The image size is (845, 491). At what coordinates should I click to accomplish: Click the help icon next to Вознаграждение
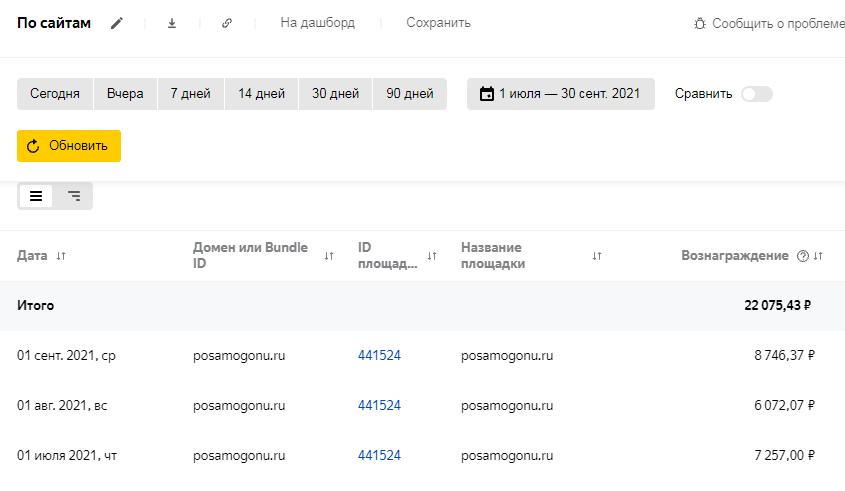click(x=802, y=256)
